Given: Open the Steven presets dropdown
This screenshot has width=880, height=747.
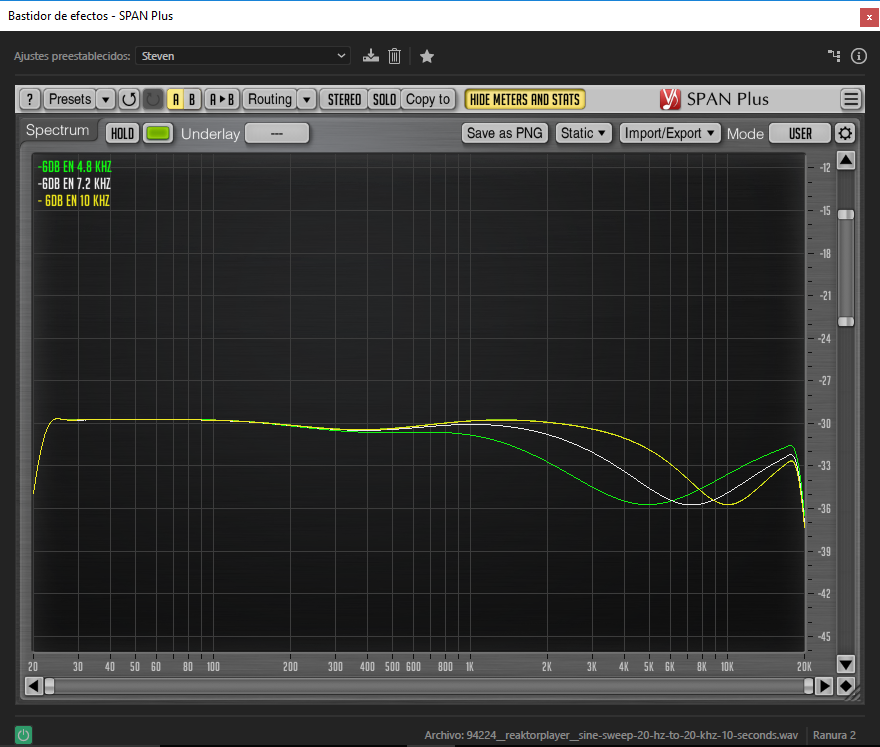Looking at the screenshot, I should (243, 56).
